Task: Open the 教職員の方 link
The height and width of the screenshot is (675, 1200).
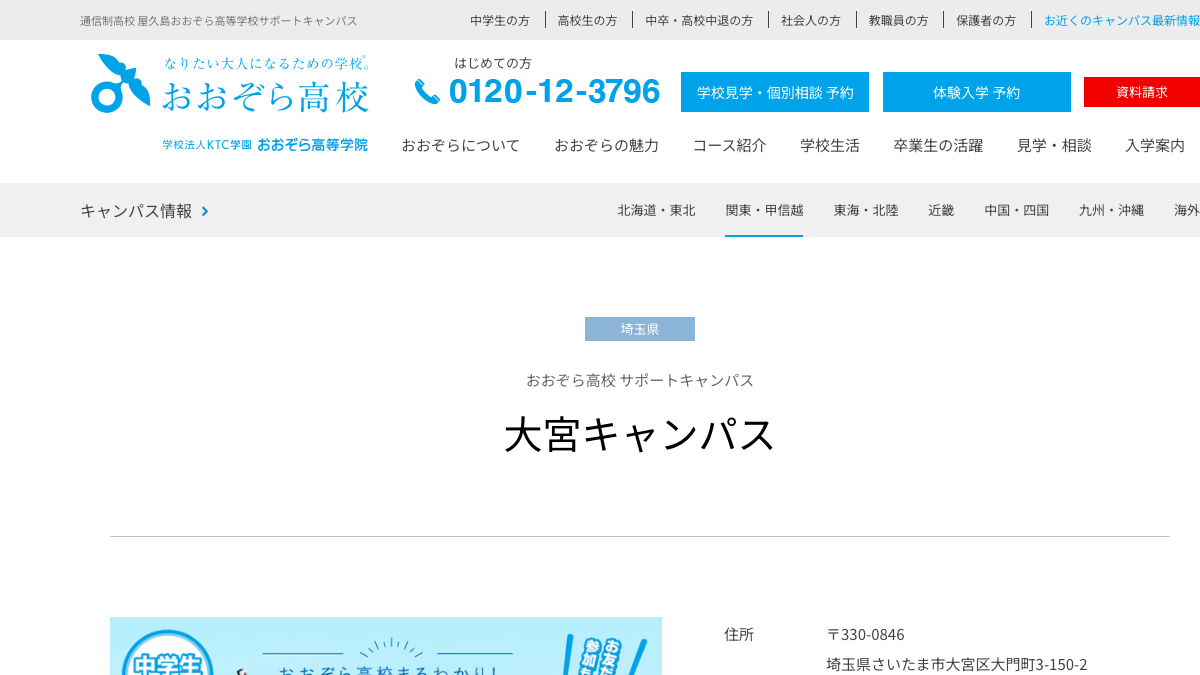Action: [x=899, y=20]
